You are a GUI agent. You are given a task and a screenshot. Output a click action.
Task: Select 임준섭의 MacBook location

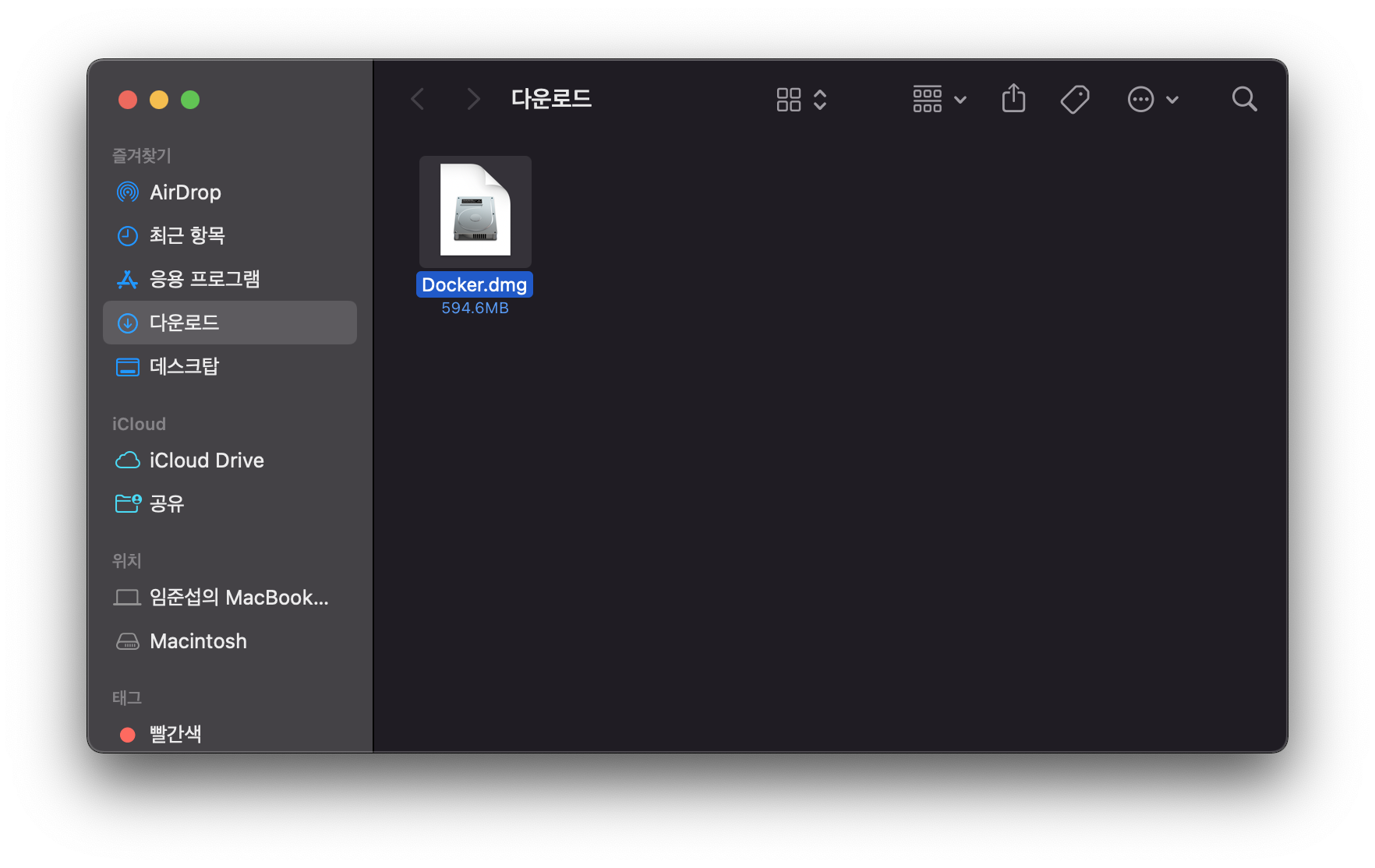(x=230, y=597)
